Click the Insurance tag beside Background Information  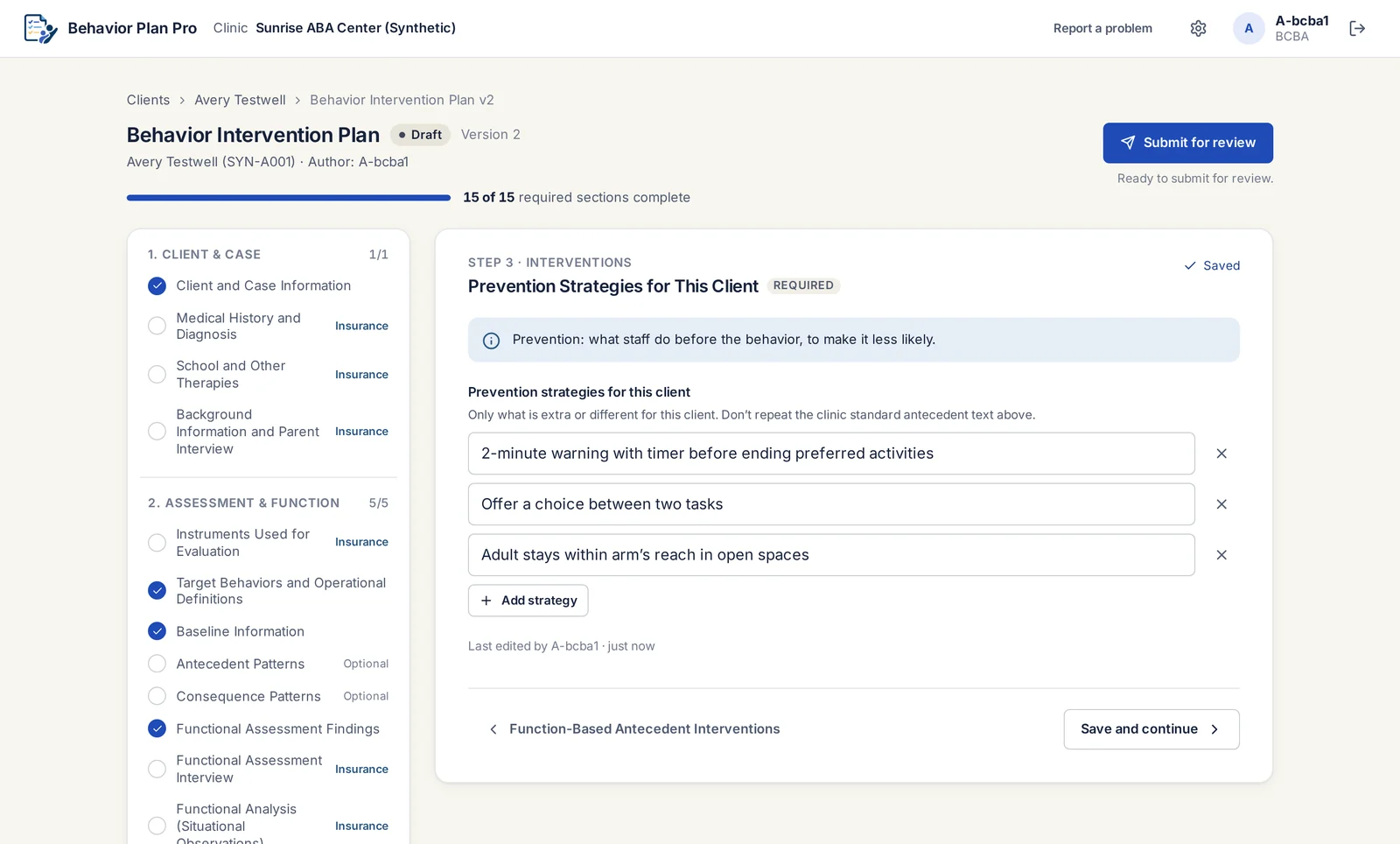[361, 432]
